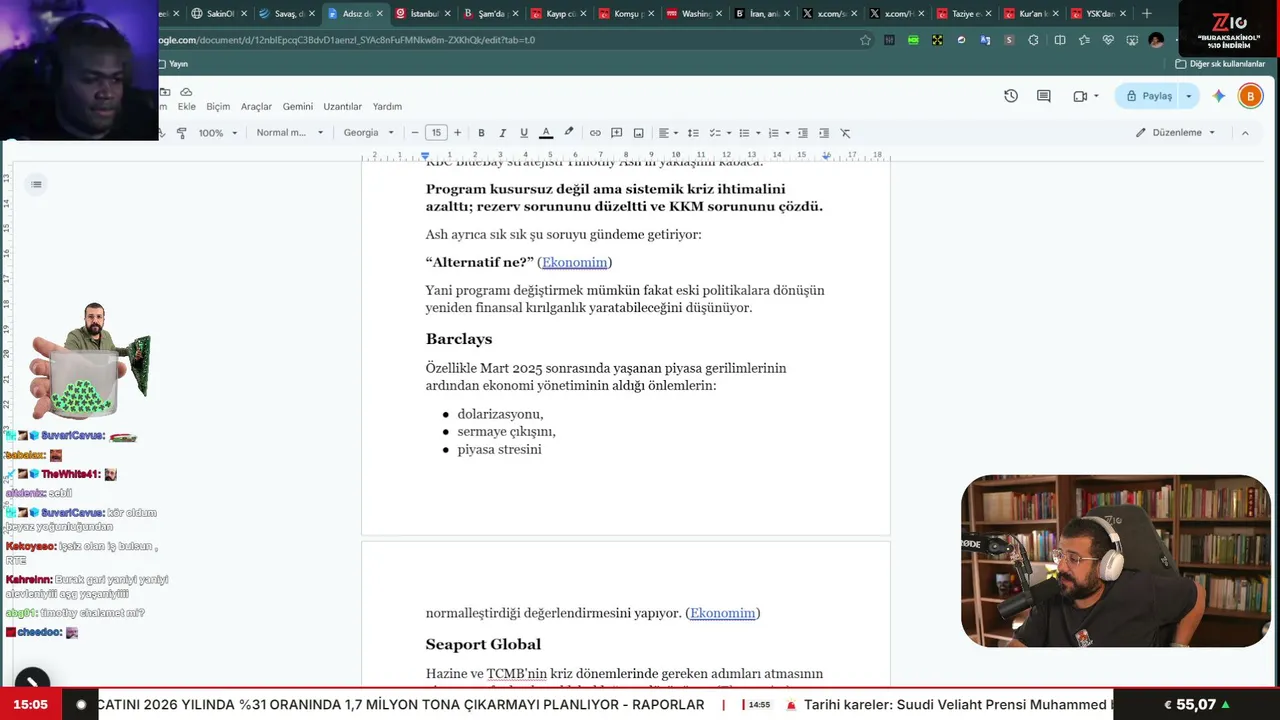Image resolution: width=1280 pixels, height=720 pixels.
Task: Show the document outline panel
Action: (x=36, y=184)
